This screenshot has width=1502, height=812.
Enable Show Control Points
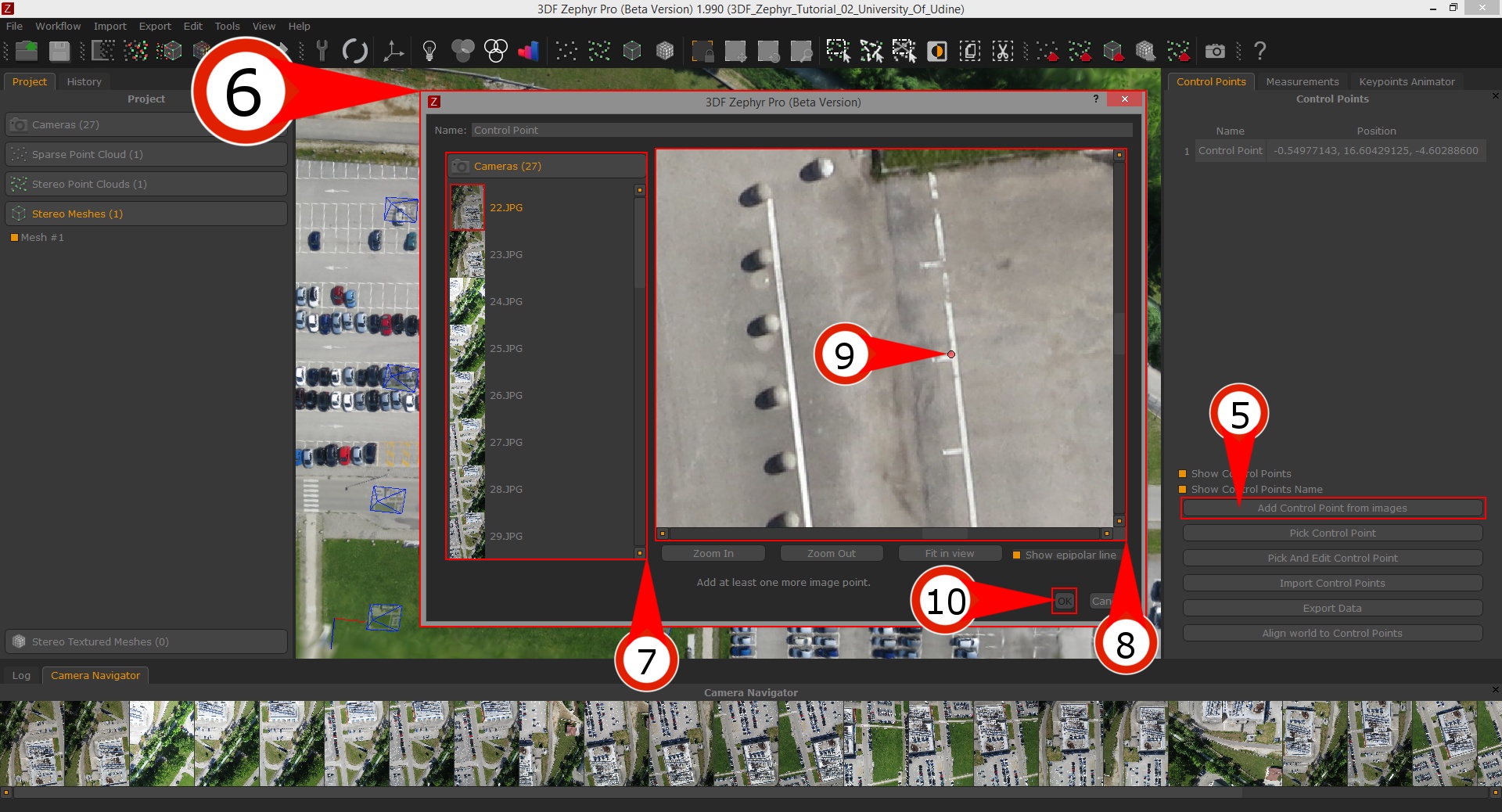1182,473
